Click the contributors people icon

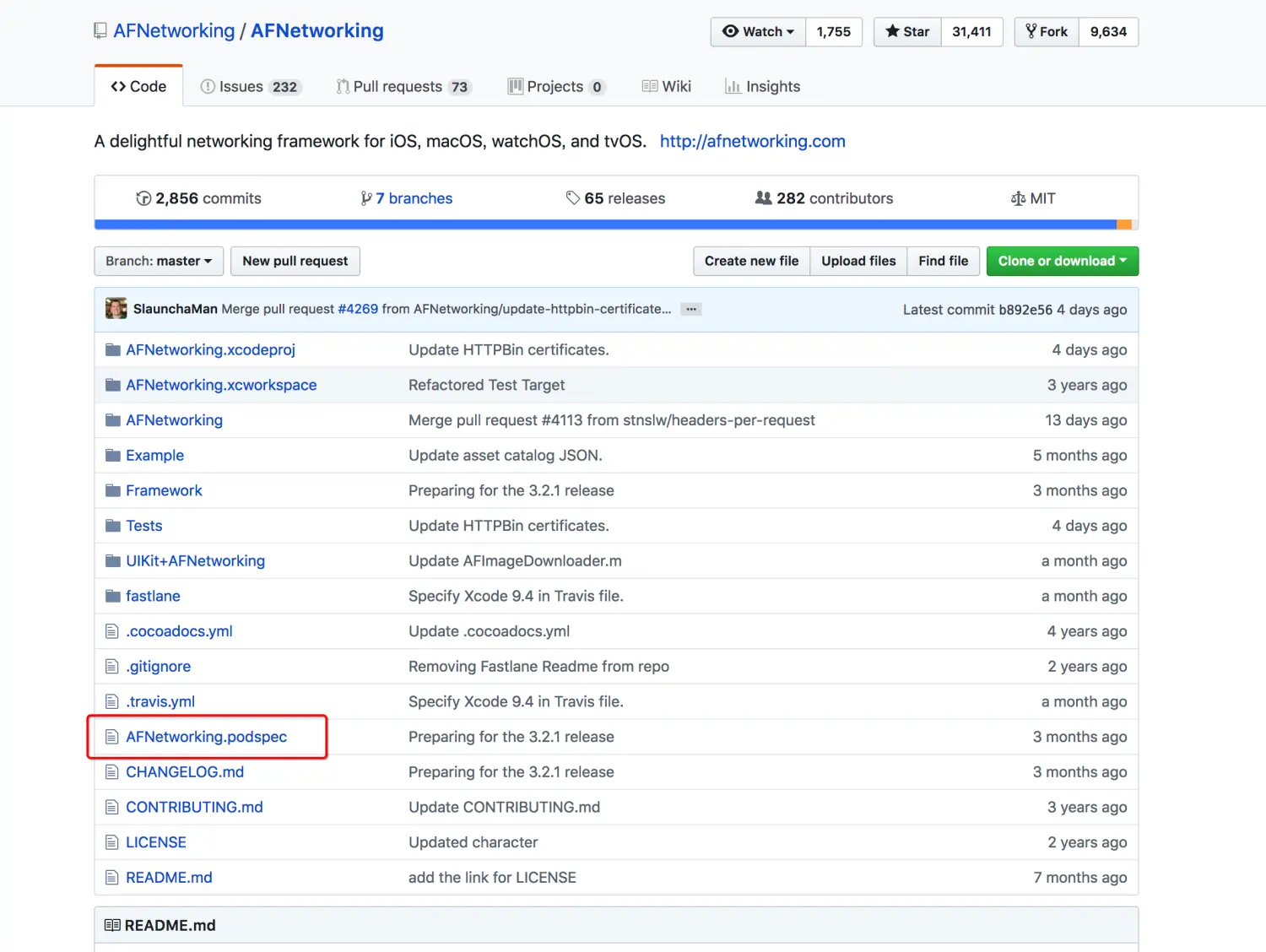click(x=763, y=198)
